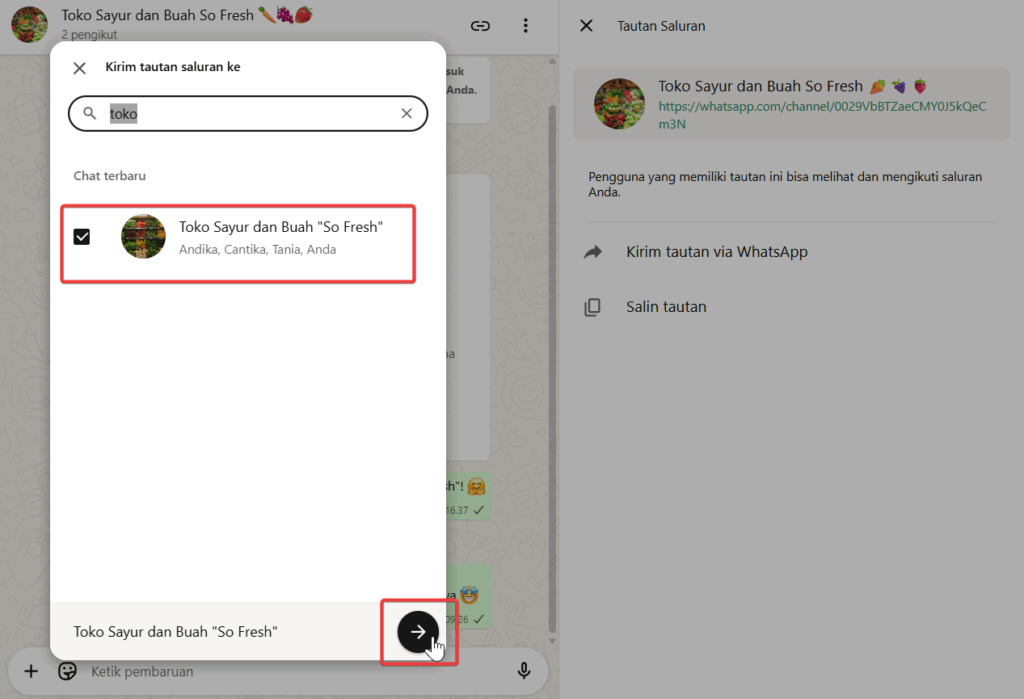This screenshot has height=699, width=1024.
Task: Open the channel link icon in header
Action: tap(481, 26)
